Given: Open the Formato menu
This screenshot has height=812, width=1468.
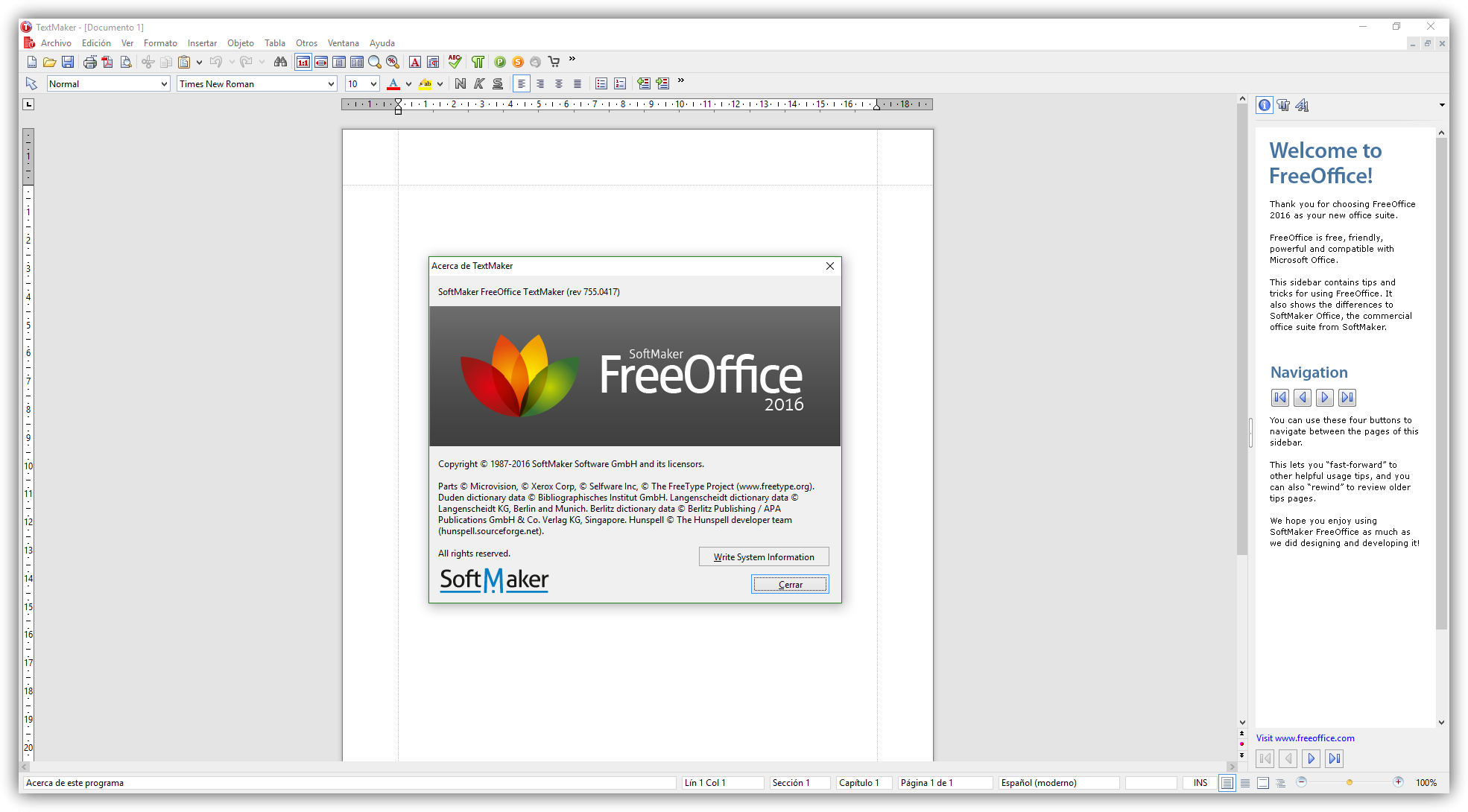Looking at the screenshot, I should pyautogui.click(x=160, y=43).
